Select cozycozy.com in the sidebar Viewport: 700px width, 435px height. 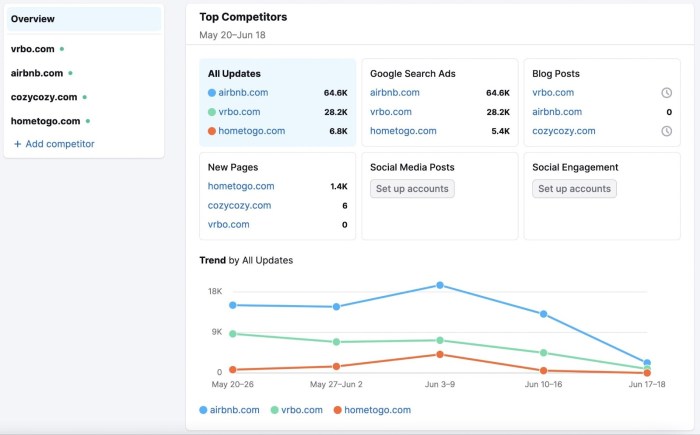tap(44, 97)
